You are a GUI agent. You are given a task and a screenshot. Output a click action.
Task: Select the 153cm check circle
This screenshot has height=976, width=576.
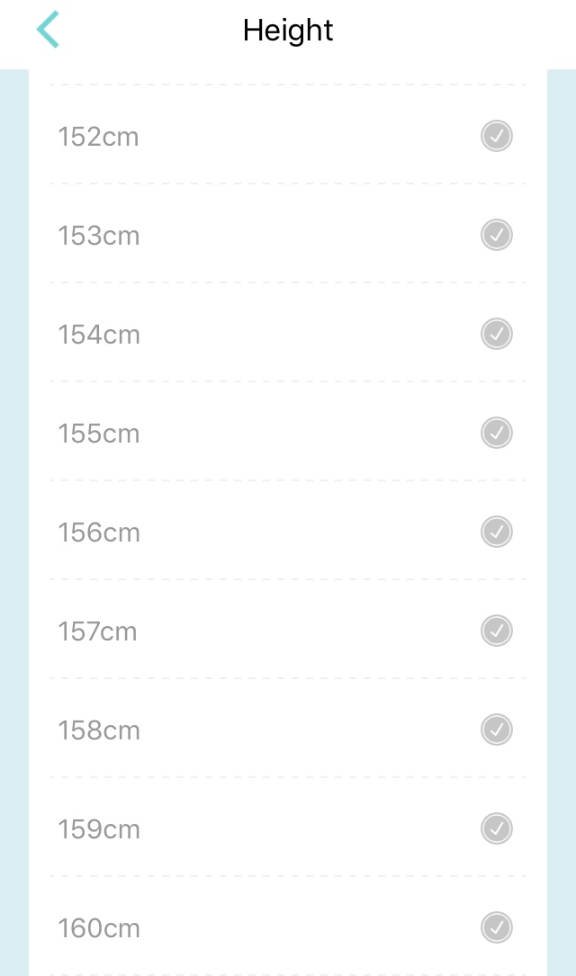coord(496,235)
